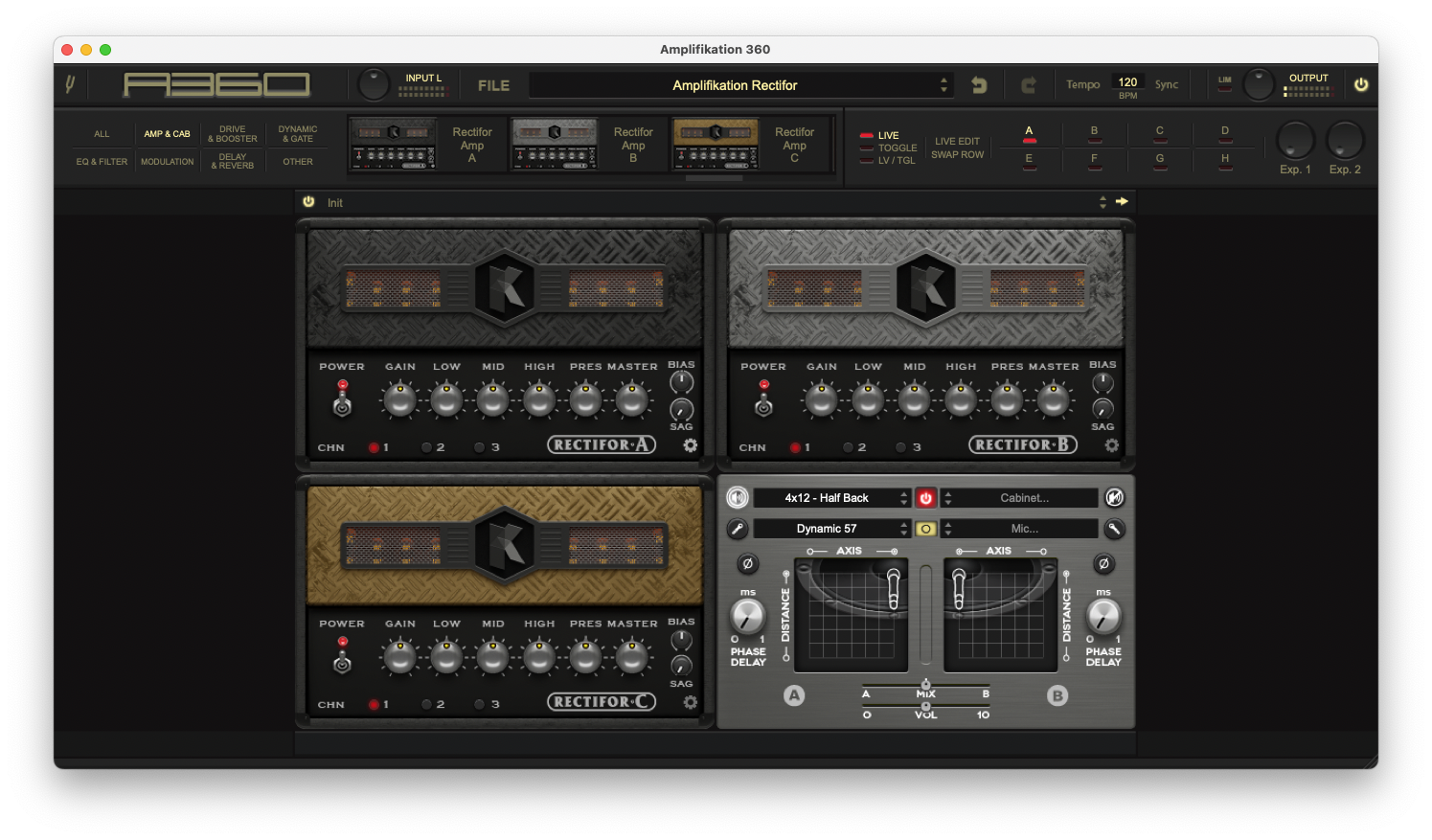This screenshot has height=840, width=1432.
Task: Click the module power icon beside Init
Action: (308, 202)
